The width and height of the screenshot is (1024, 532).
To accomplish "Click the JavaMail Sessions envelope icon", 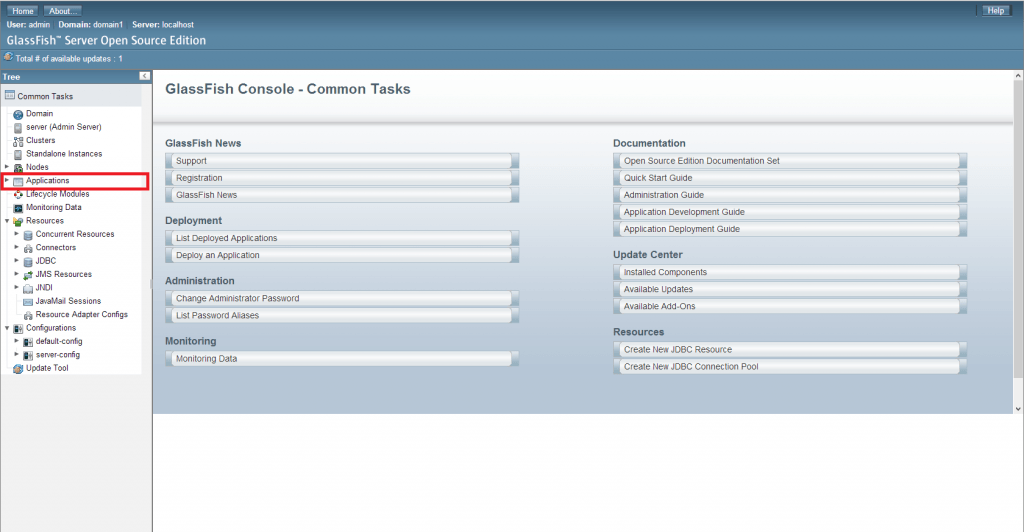I will pyautogui.click(x=28, y=302).
